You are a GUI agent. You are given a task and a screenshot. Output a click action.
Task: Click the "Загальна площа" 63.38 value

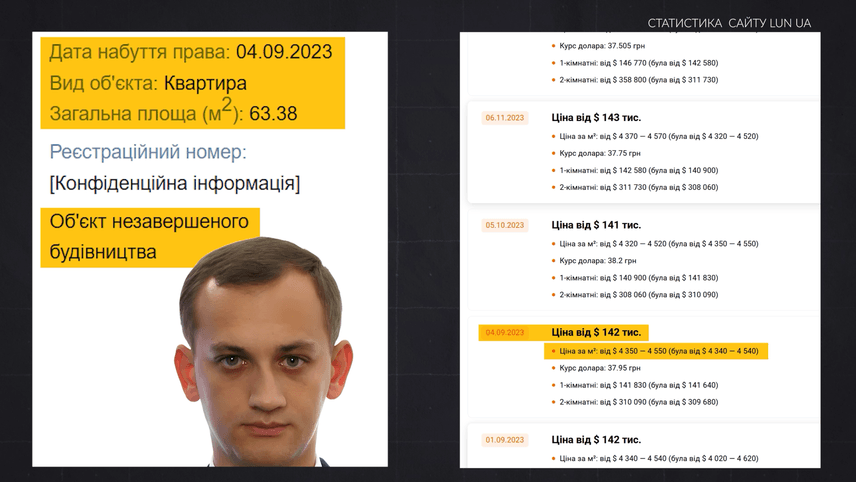point(273,114)
